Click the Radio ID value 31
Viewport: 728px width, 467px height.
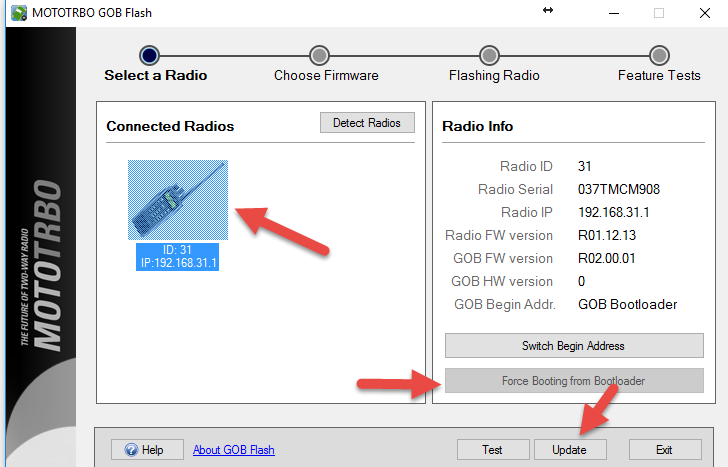[x=585, y=166]
